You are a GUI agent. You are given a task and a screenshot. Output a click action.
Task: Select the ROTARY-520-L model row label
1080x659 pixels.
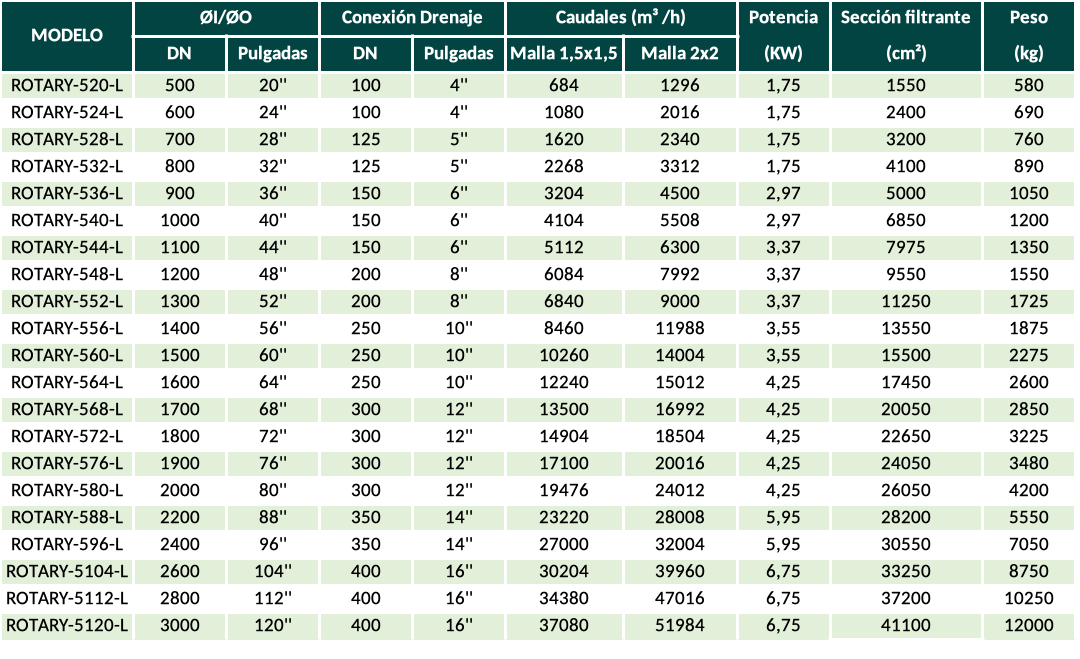[x=66, y=85]
